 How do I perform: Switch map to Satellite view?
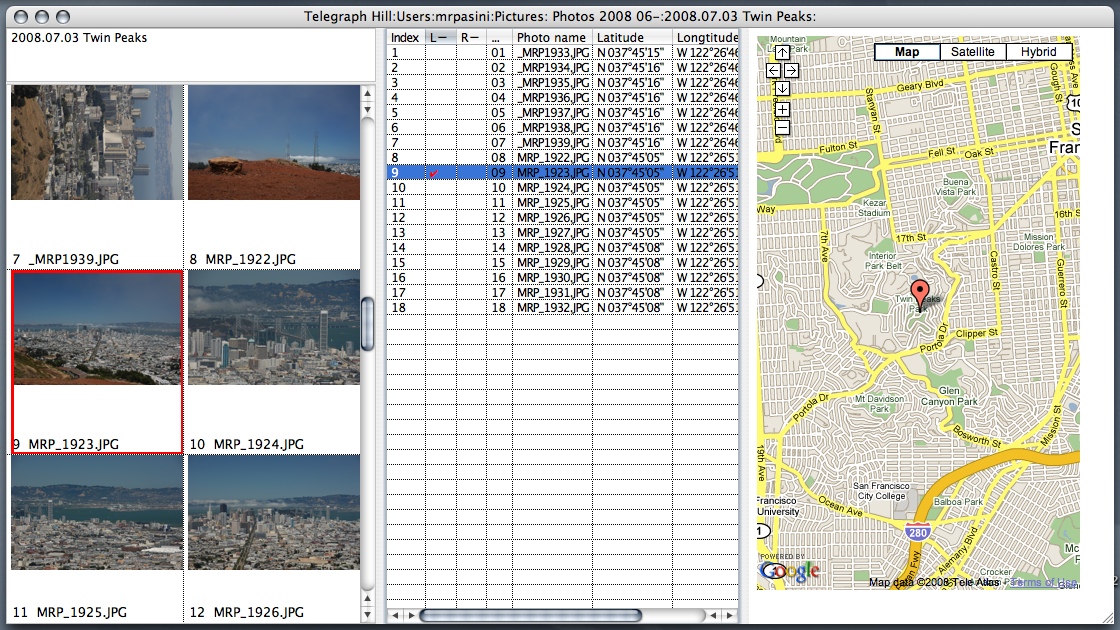tap(972, 52)
